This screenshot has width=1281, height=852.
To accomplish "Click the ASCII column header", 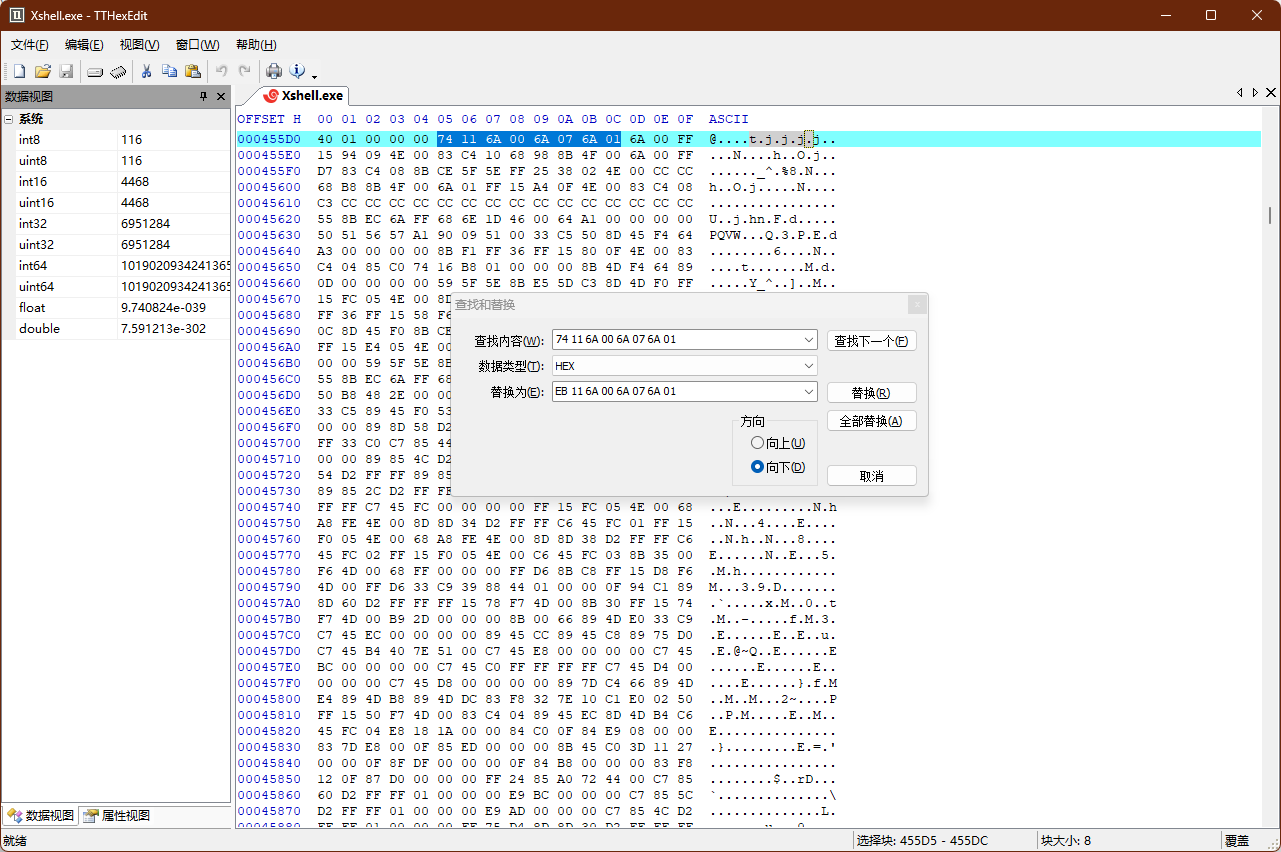I will (728, 120).
